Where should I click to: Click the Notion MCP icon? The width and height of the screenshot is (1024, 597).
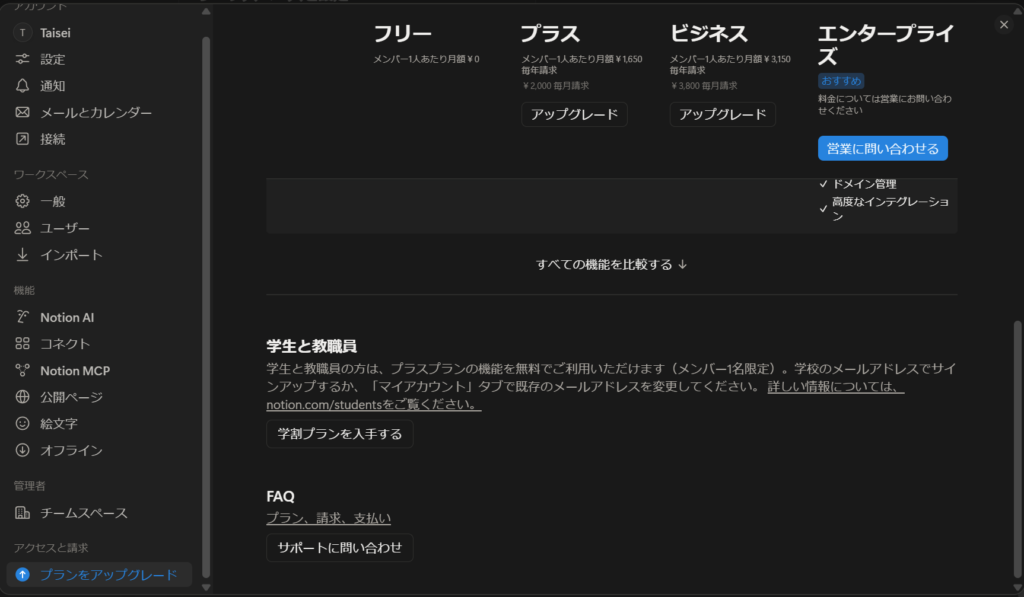(x=23, y=371)
